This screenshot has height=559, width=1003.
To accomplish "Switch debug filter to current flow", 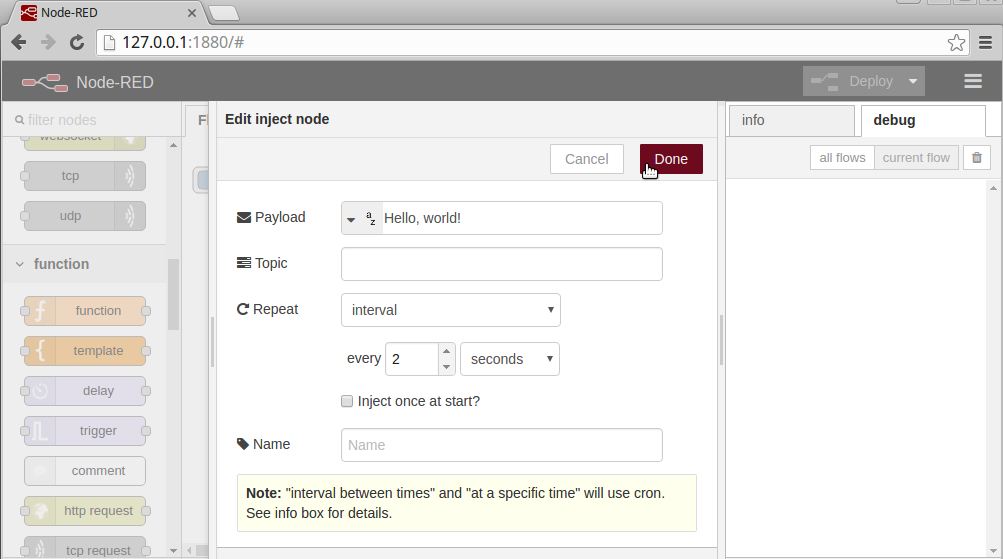I will click(x=916, y=158).
